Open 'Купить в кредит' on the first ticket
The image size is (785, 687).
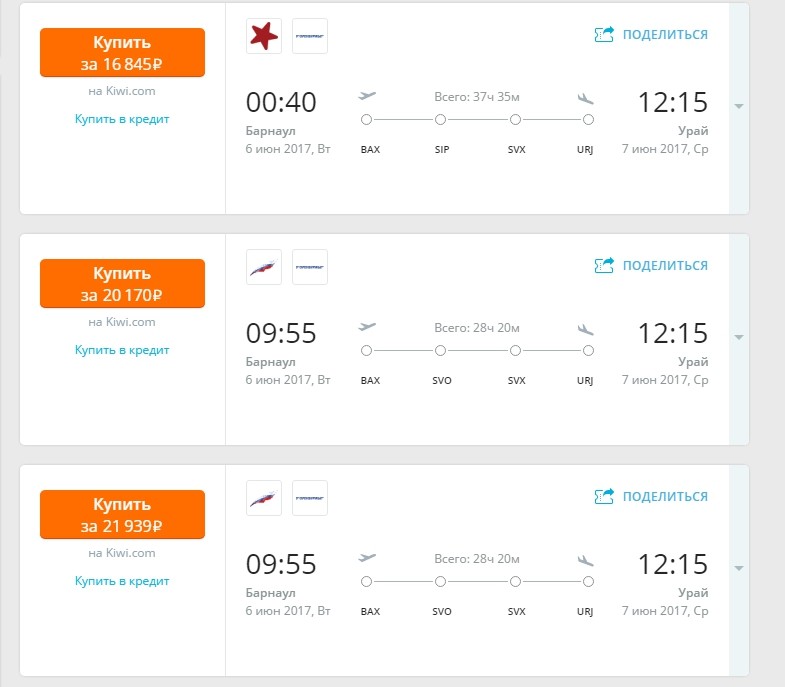tap(122, 119)
